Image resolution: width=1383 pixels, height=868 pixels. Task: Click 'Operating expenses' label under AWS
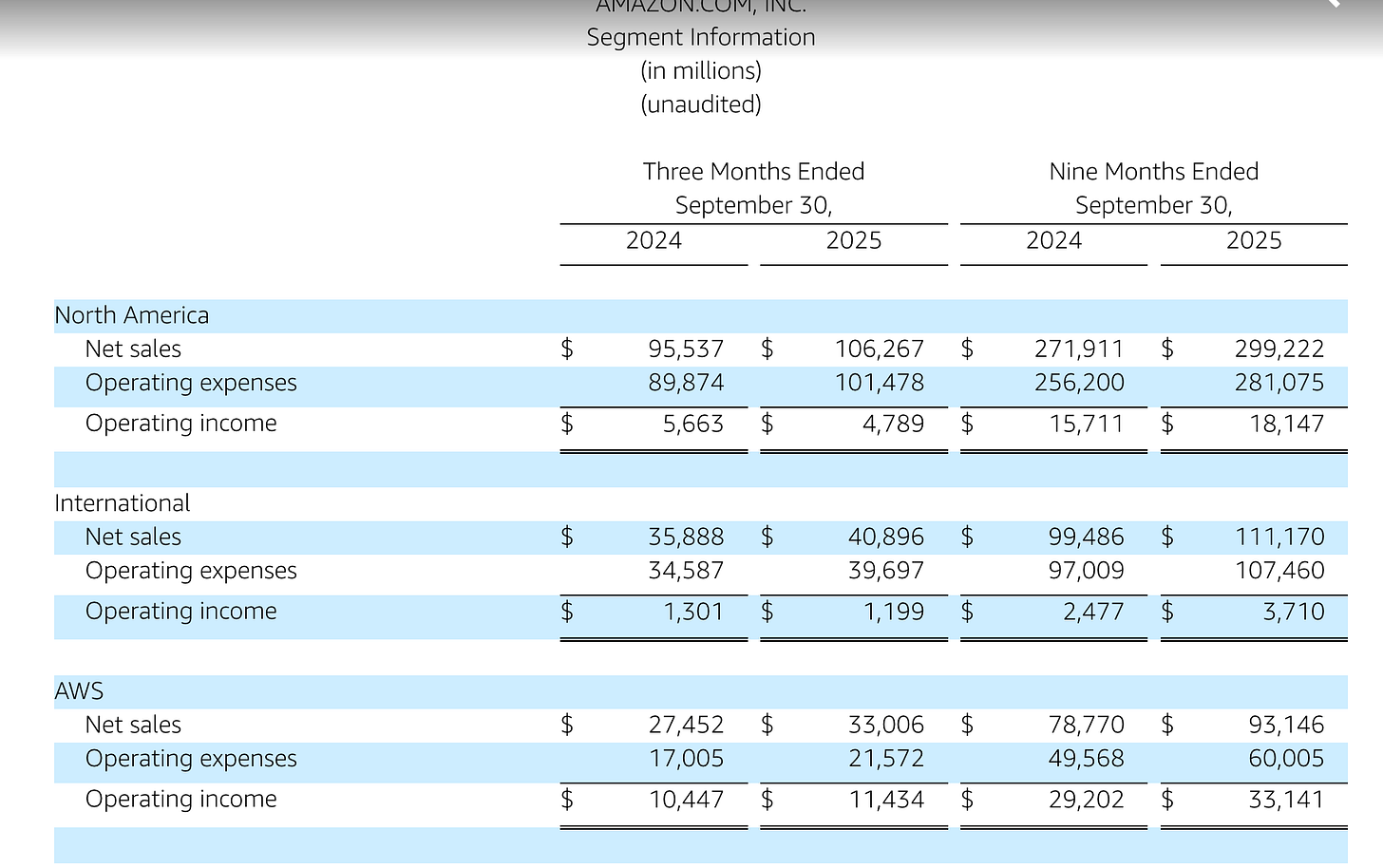tap(191, 759)
